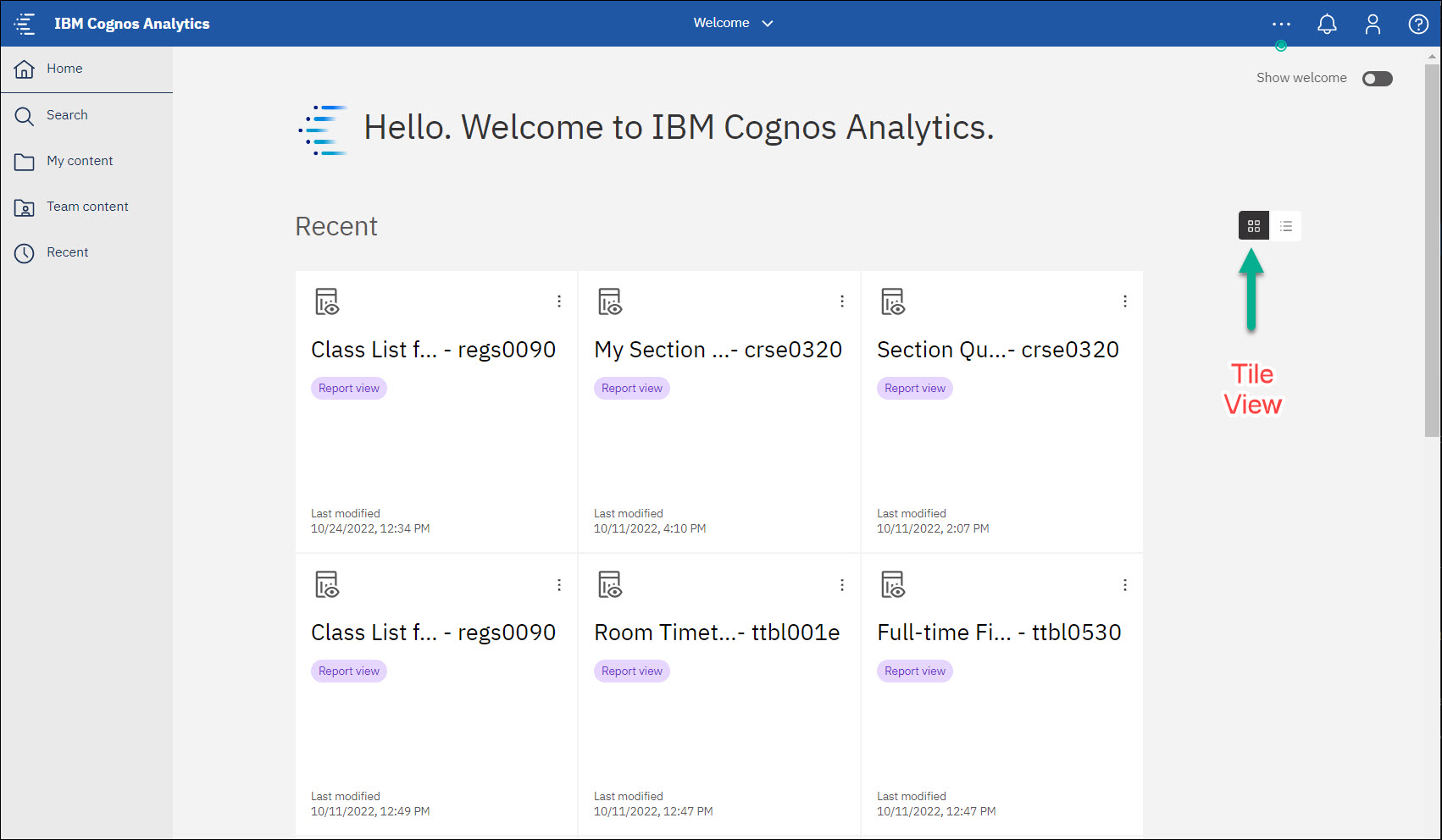The width and height of the screenshot is (1442, 840).
Task: Click Report view tag on Section Qu card
Action: [x=915, y=388]
